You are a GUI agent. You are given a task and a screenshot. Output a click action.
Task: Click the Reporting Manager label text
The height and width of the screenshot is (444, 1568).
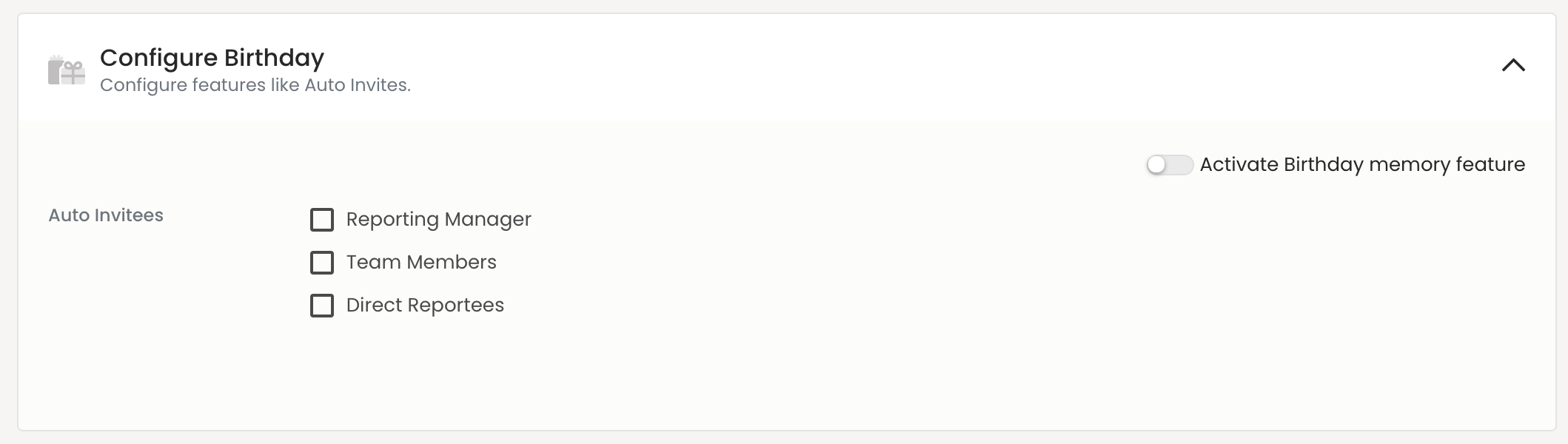pyautogui.click(x=438, y=220)
